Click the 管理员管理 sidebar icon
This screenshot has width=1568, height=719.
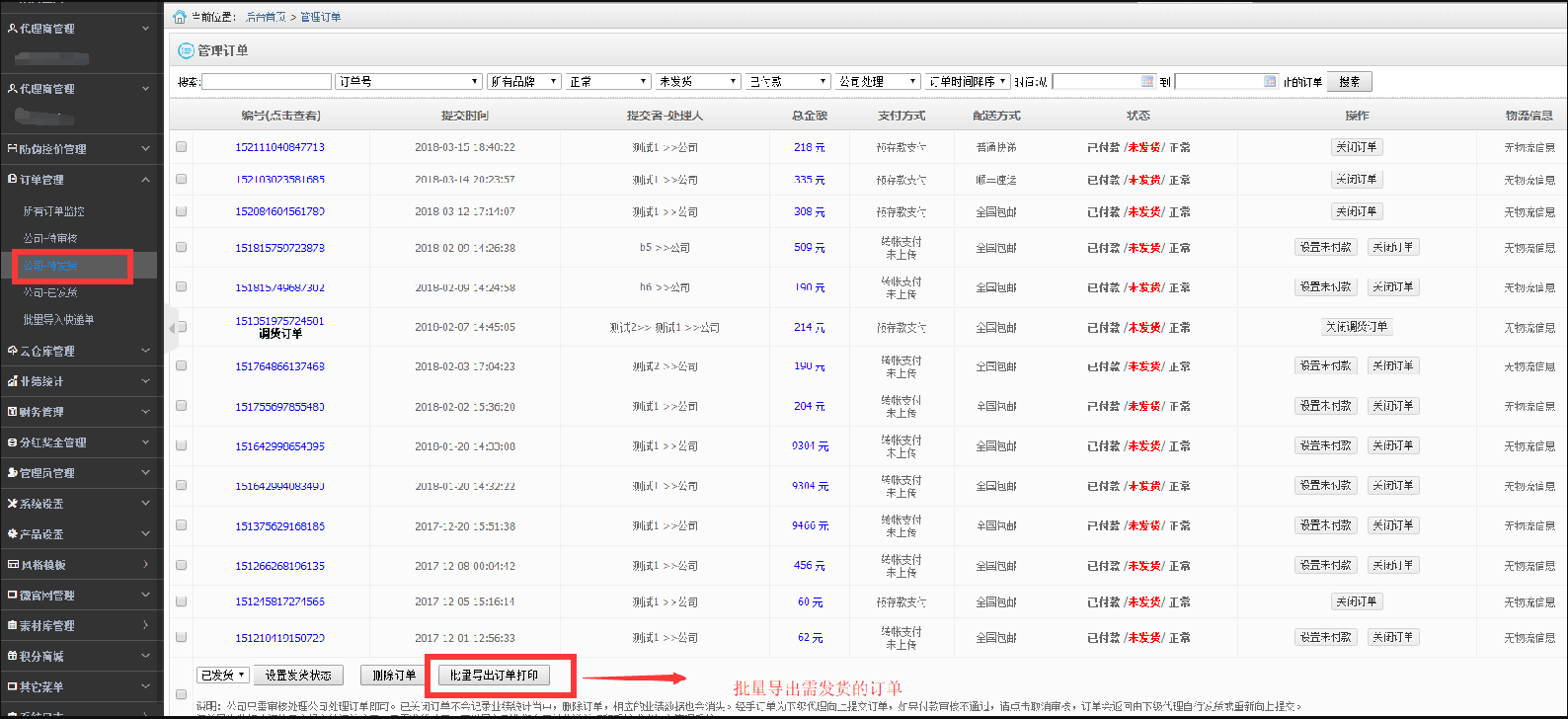pos(12,473)
